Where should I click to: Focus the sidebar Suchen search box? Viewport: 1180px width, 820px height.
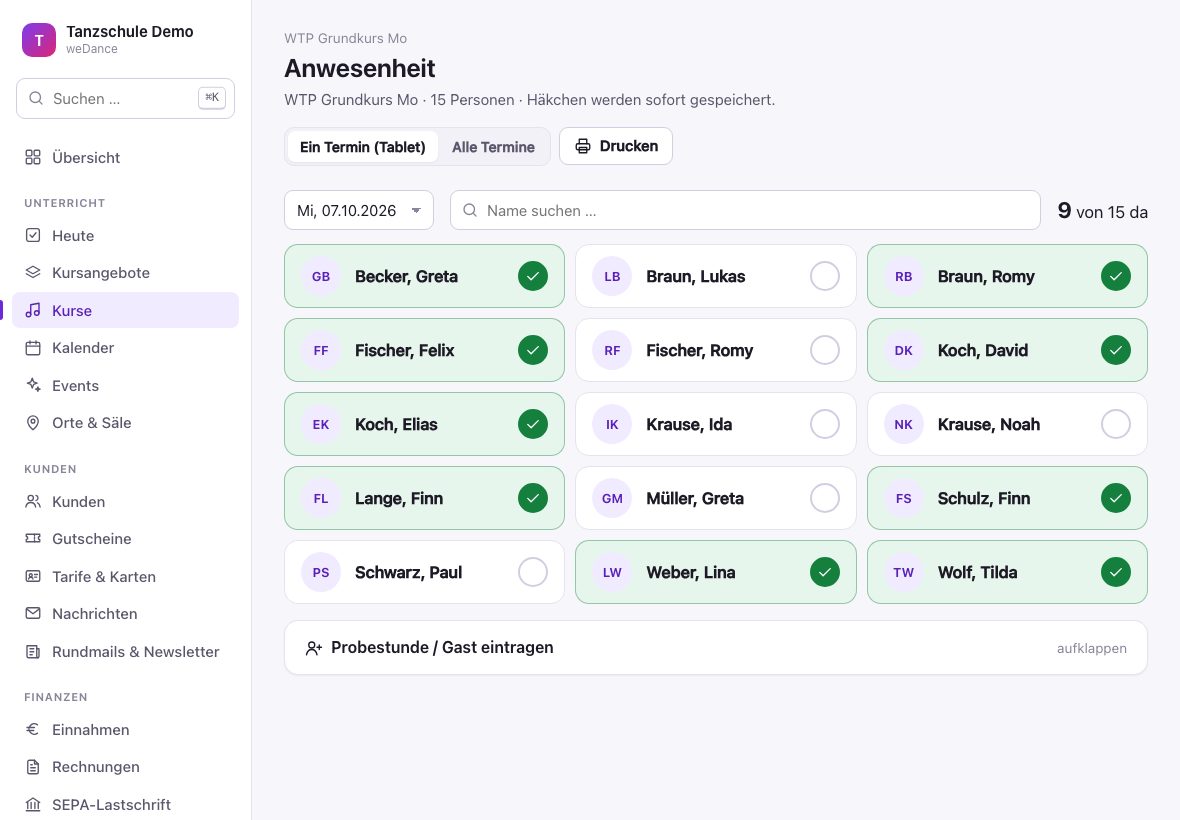tap(126, 99)
